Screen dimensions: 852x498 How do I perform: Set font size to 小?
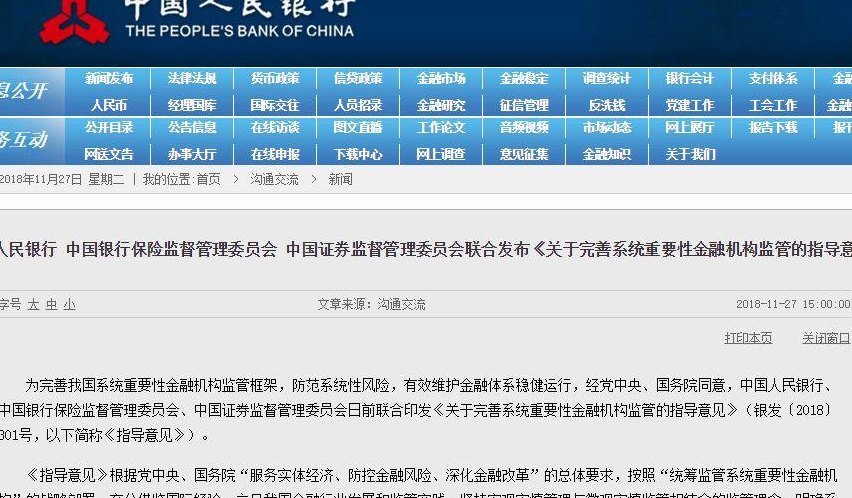(70, 304)
